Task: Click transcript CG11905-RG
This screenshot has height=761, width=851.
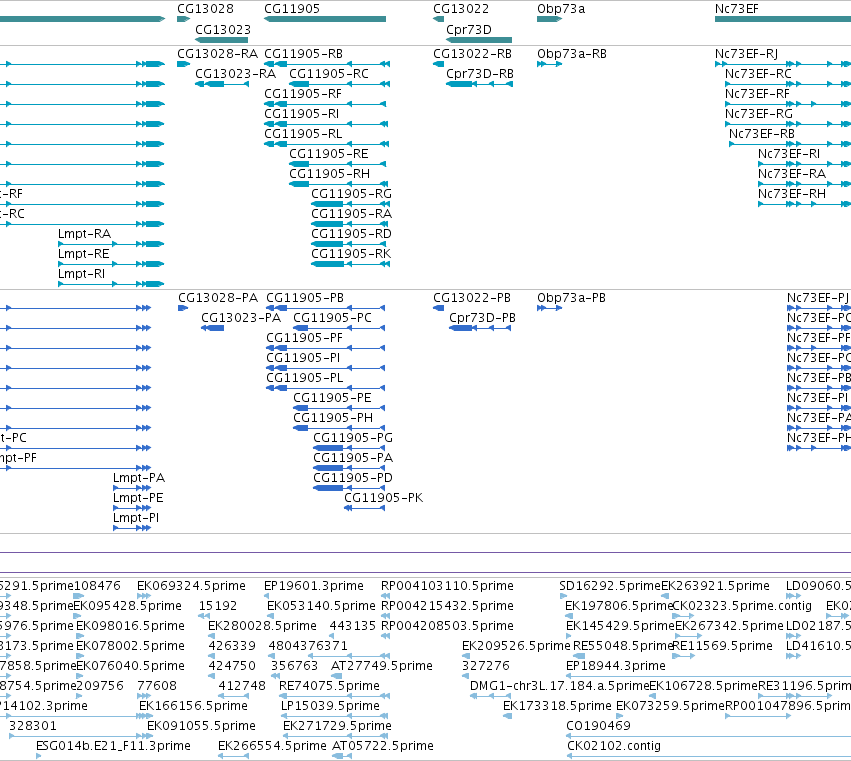Action: pos(351,194)
